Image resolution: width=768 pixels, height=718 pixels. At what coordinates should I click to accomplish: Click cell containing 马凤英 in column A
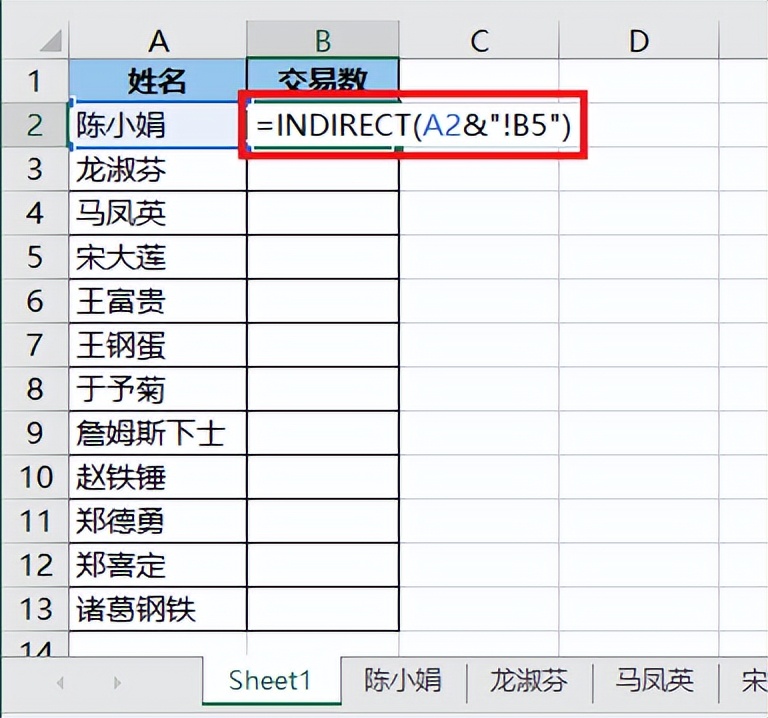click(158, 213)
